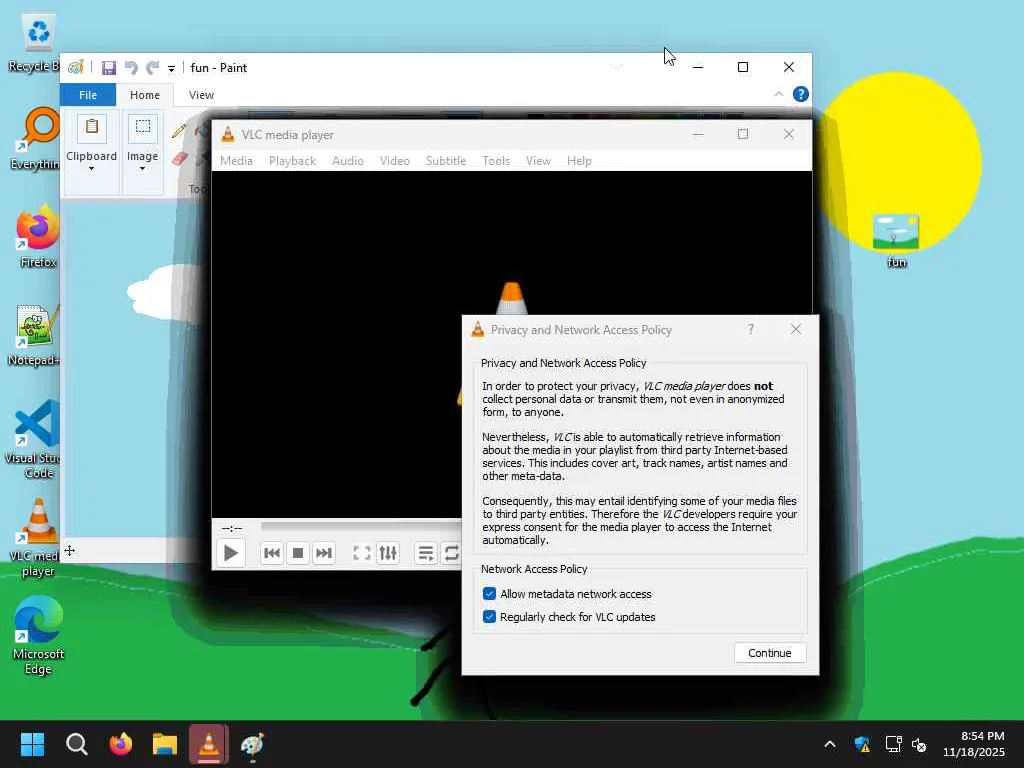Toggle "Regularly check for VLC updates" checkbox
This screenshot has width=1024, height=768.
489,616
